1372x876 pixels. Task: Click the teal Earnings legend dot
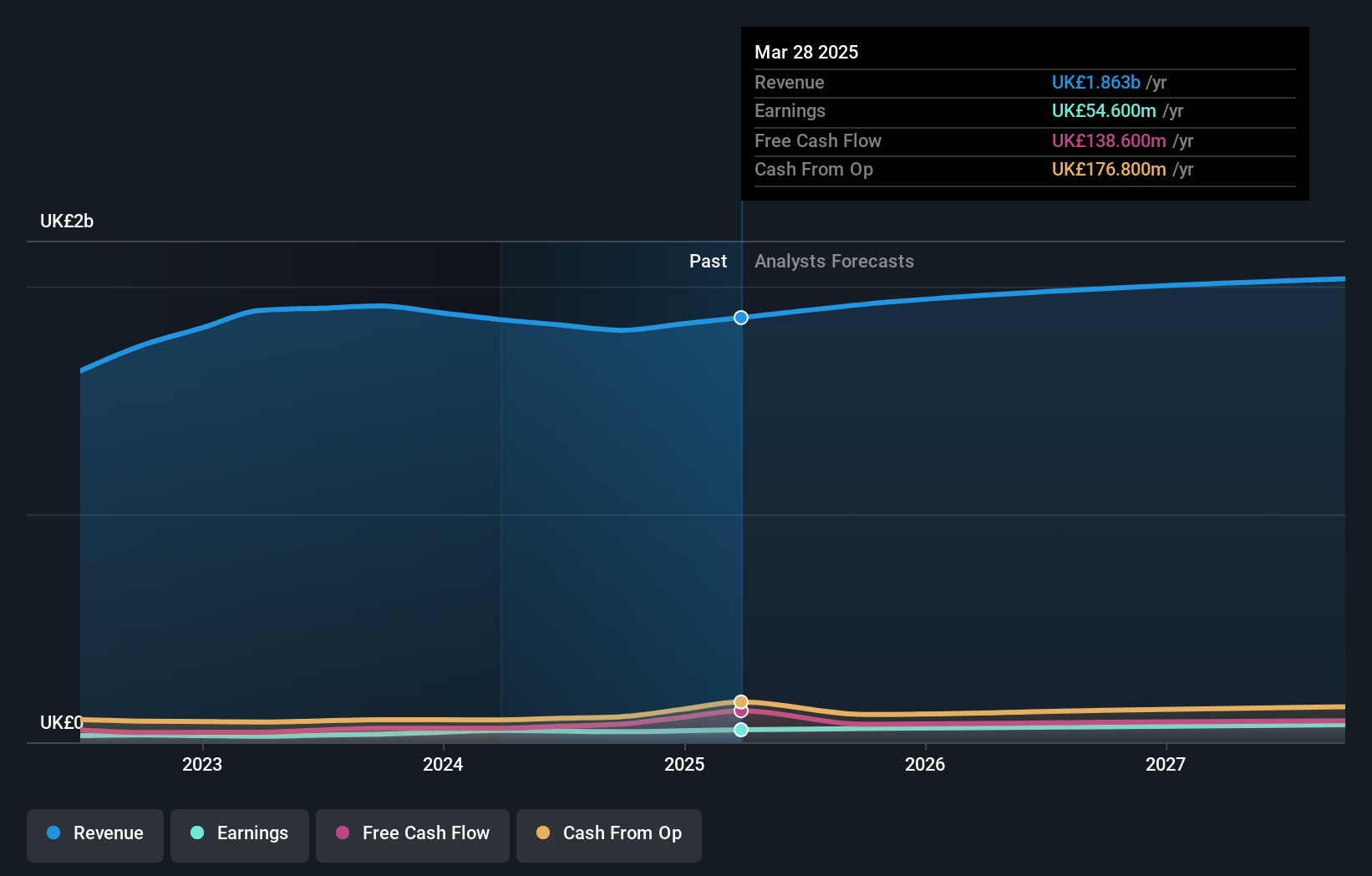point(196,833)
